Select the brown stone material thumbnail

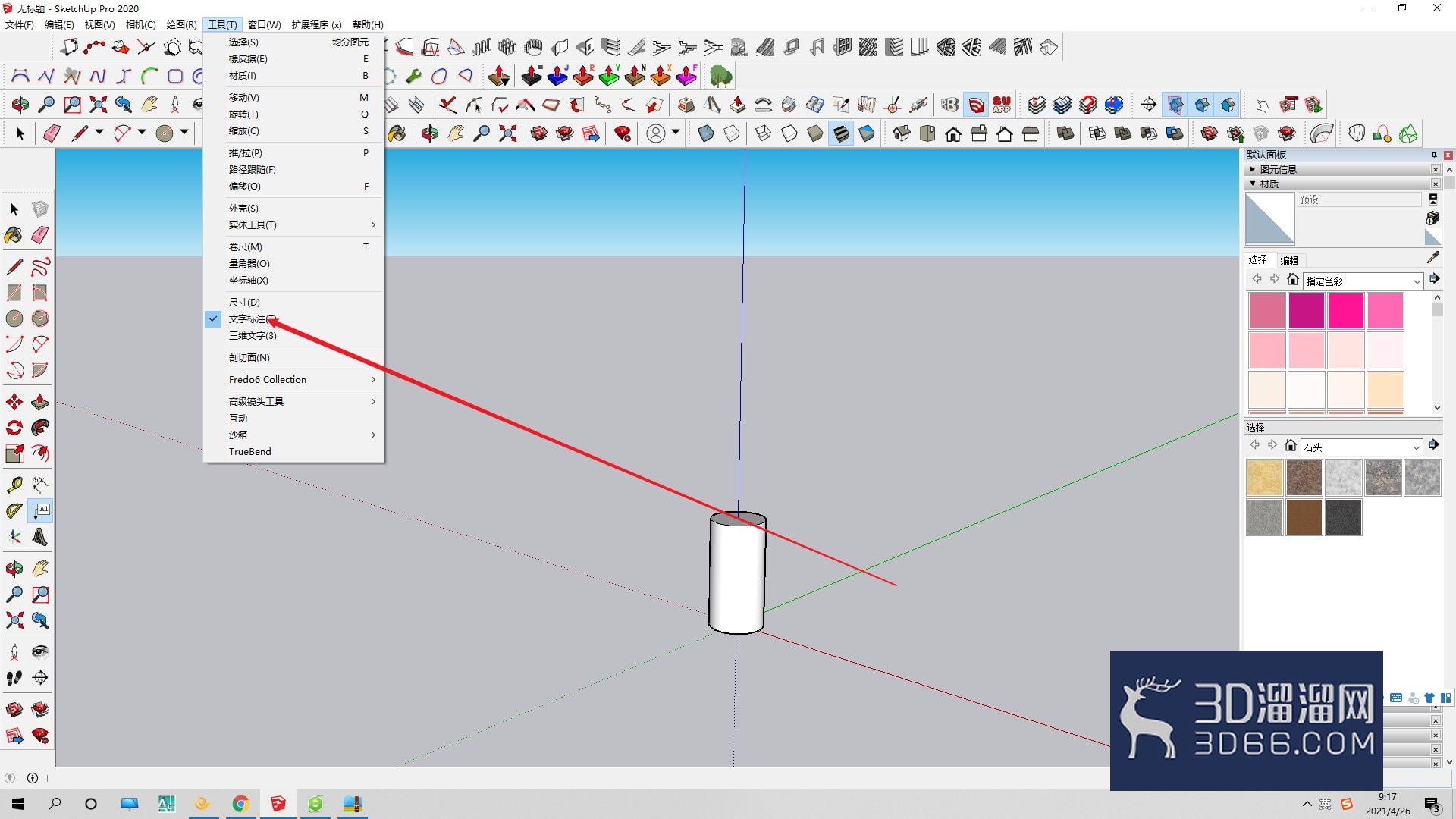[1304, 517]
